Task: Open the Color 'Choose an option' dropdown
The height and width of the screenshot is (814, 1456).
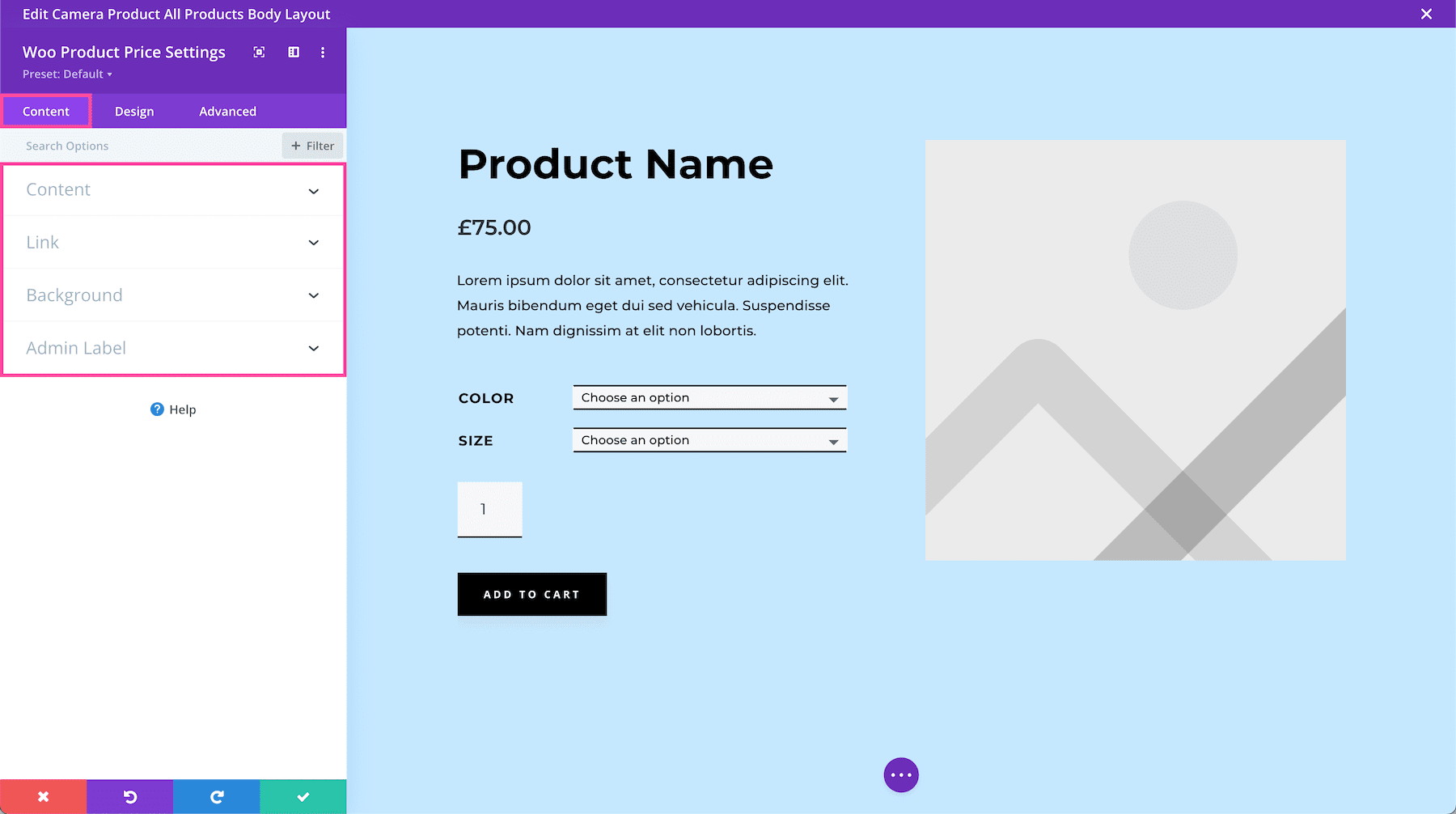Action: tap(709, 397)
